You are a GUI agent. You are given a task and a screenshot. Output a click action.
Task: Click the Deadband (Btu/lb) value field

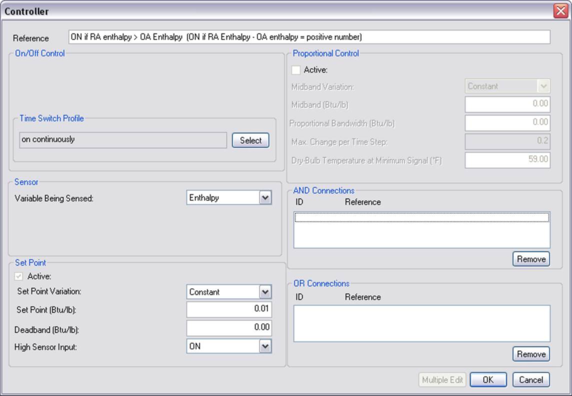(x=229, y=328)
